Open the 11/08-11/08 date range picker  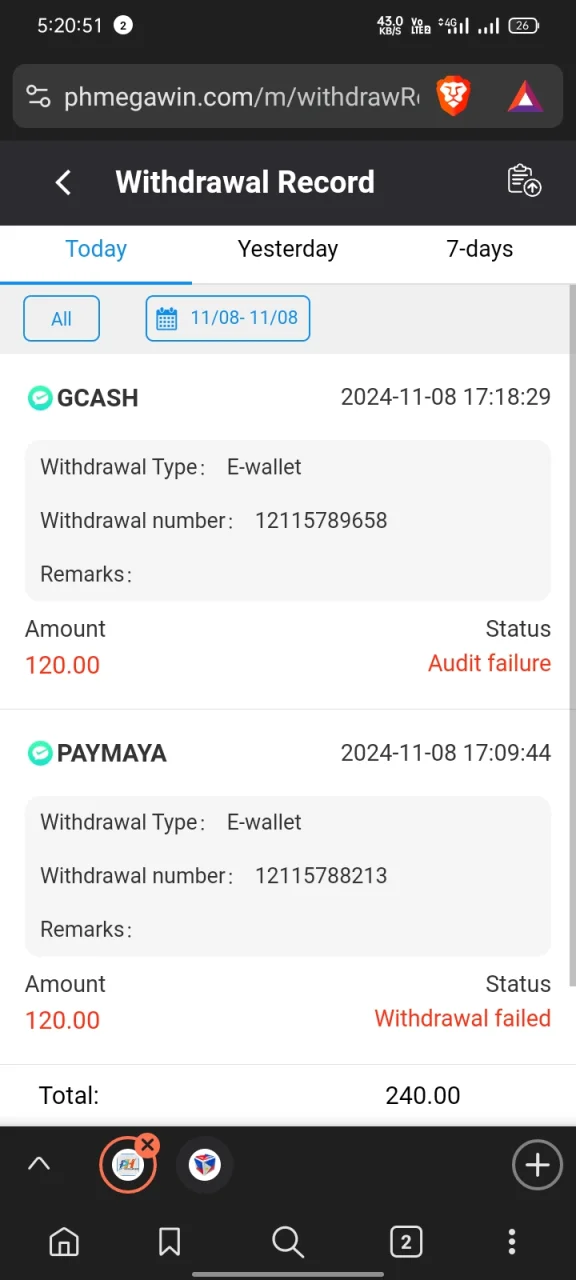click(228, 319)
